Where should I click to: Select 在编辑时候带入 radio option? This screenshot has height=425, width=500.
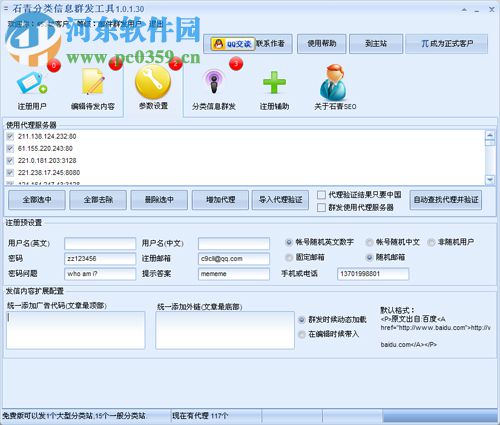coord(302,334)
